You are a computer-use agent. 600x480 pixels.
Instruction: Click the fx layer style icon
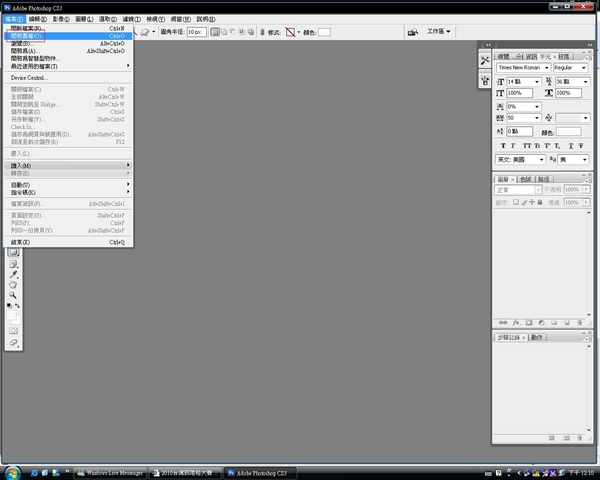[516, 323]
